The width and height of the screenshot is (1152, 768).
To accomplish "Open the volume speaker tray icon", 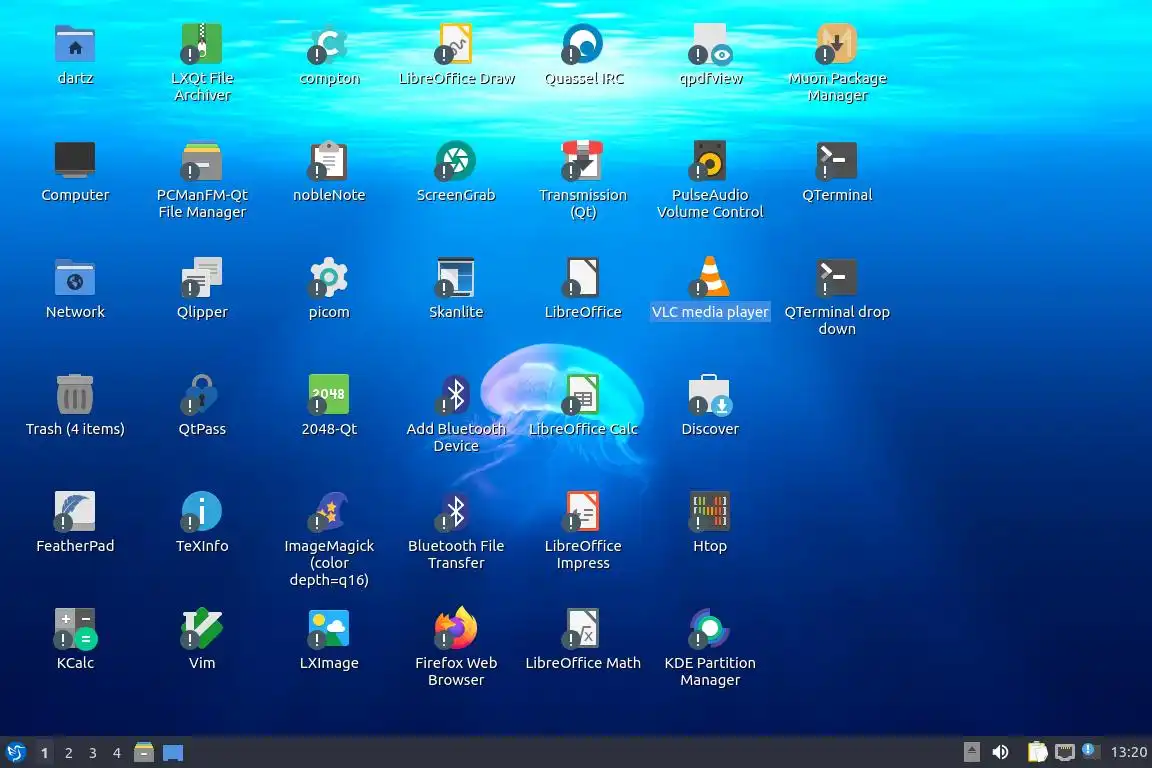I will click(1000, 752).
